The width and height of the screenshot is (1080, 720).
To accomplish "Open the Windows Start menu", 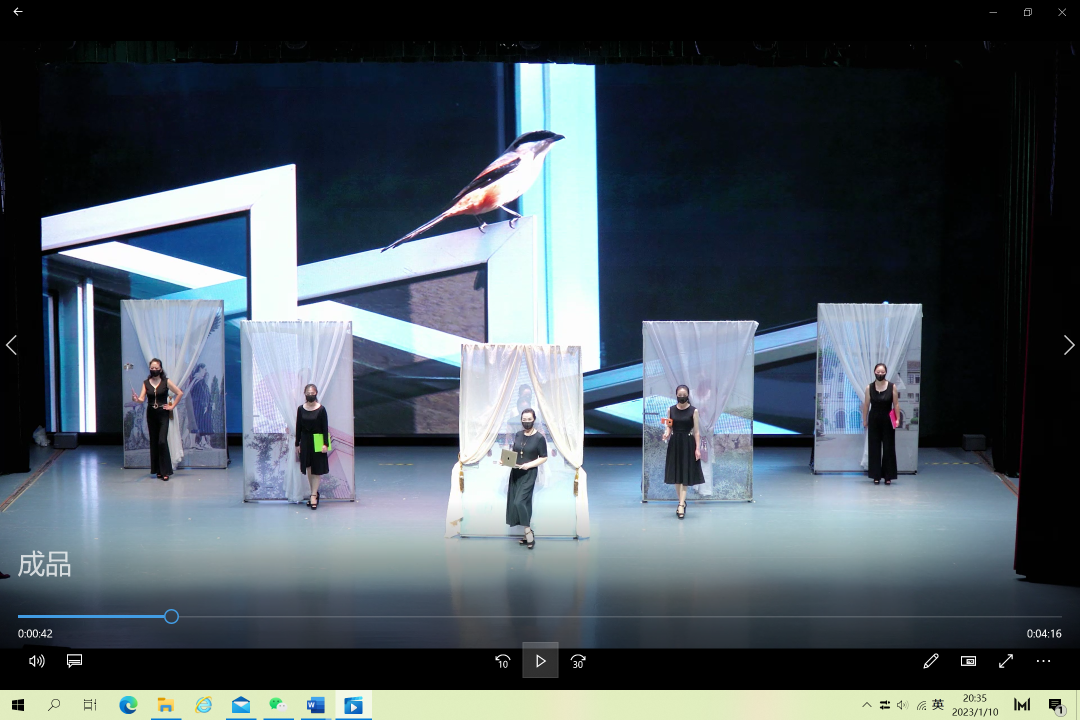I will [18, 705].
